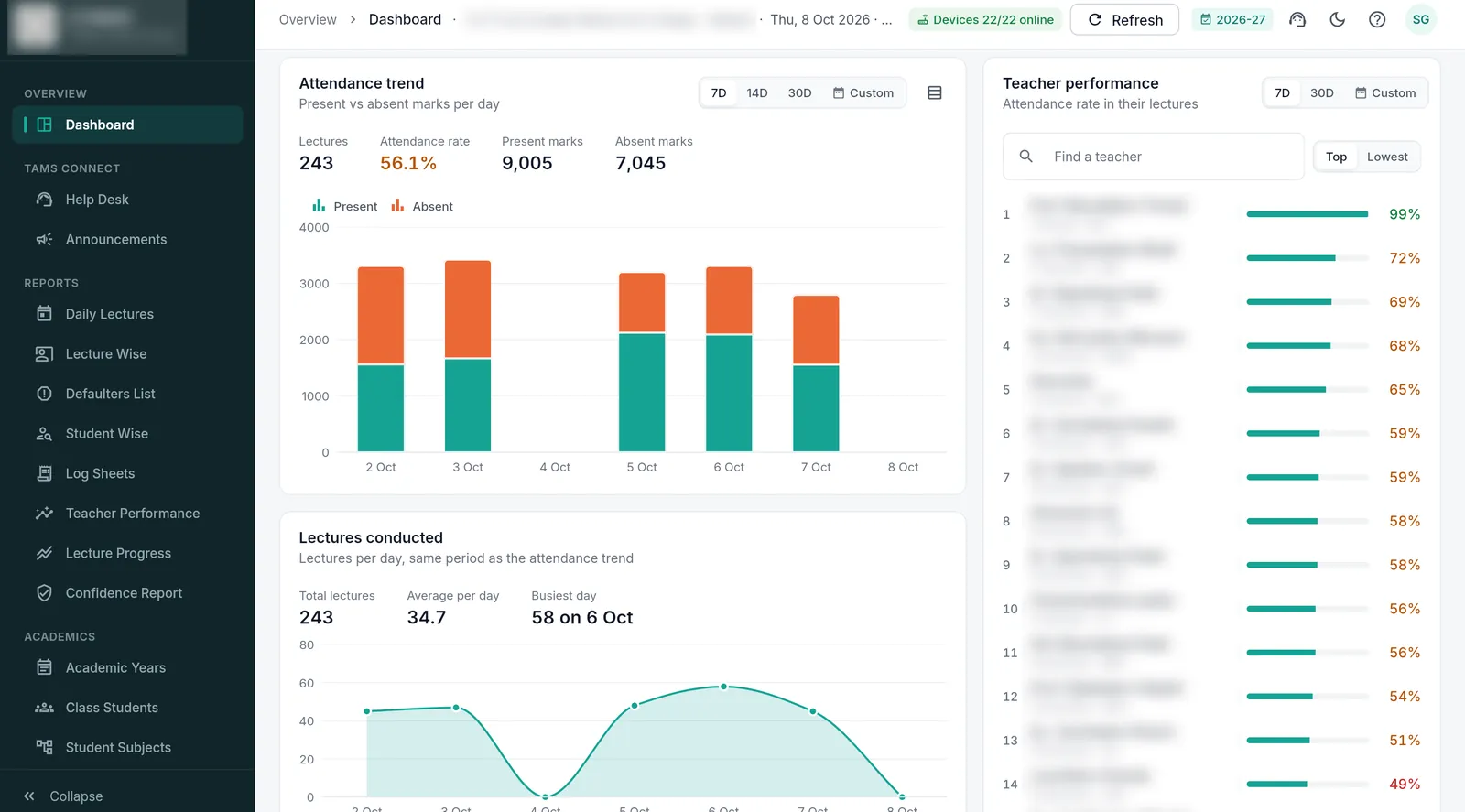Click the 9,005 present marks value
Image resolution: width=1465 pixels, height=812 pixels.
tap(527, 163)
